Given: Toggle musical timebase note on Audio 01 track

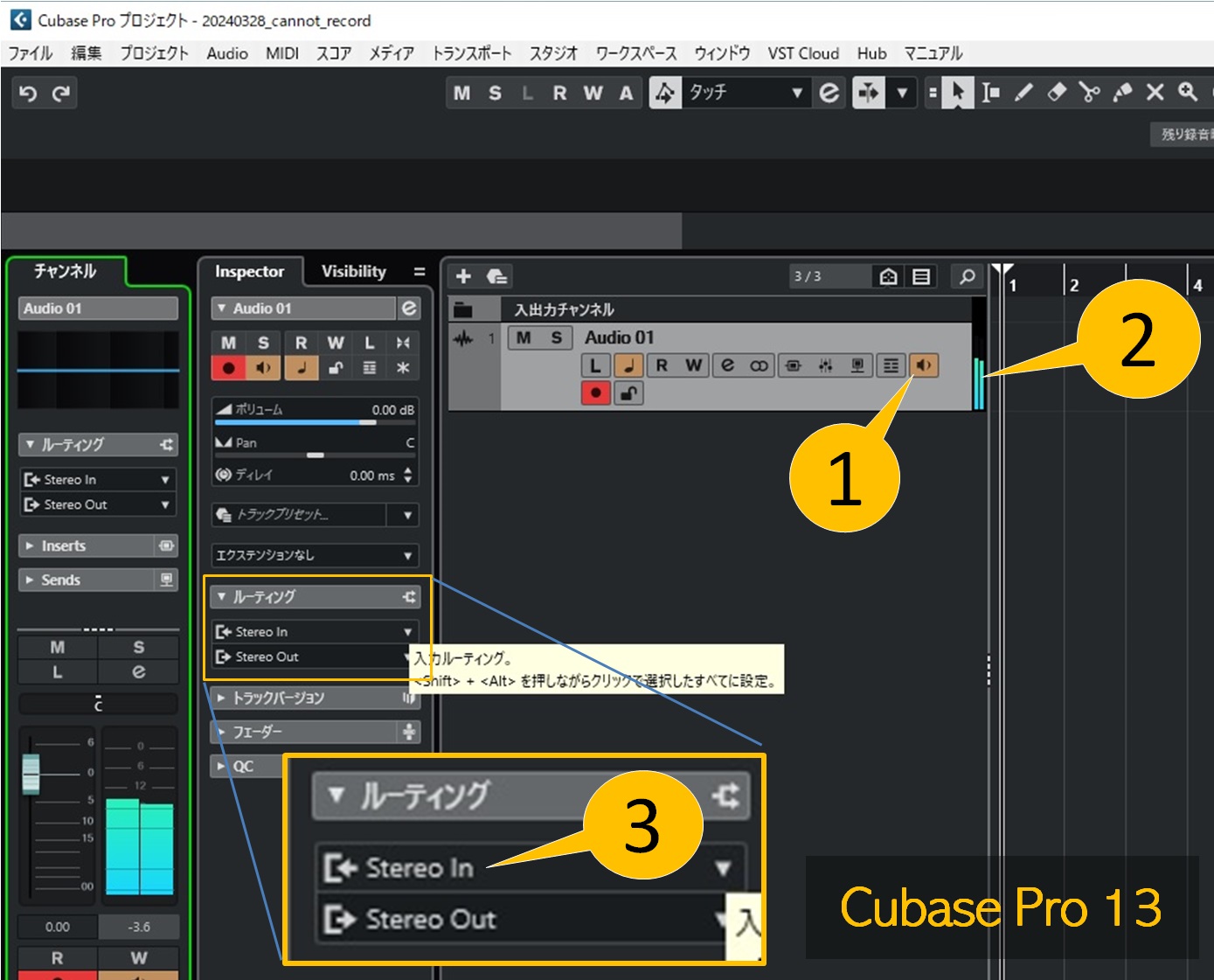Looking at the screenshot, I should pos(628,365).
